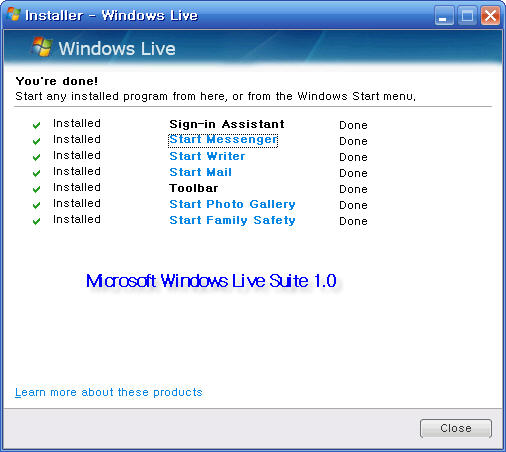Screen dimensions: 506x452
Task: Minimize the installer window
Action: coord(444,16)
